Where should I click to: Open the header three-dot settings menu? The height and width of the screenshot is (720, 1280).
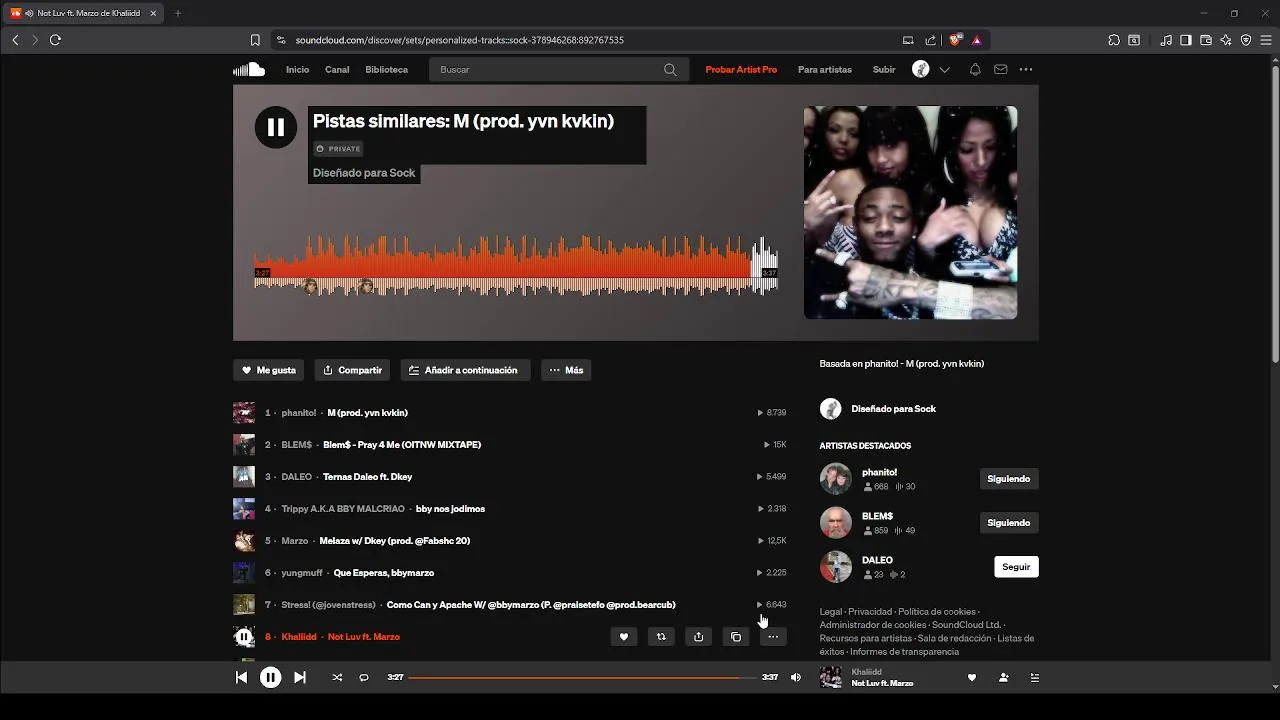coord(1026,70)
